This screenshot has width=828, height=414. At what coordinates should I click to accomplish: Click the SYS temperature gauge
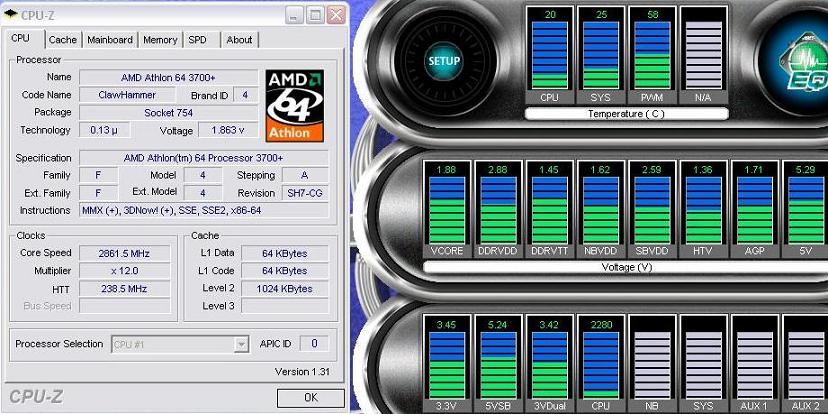pyautogui.click(x=600, y=55)
